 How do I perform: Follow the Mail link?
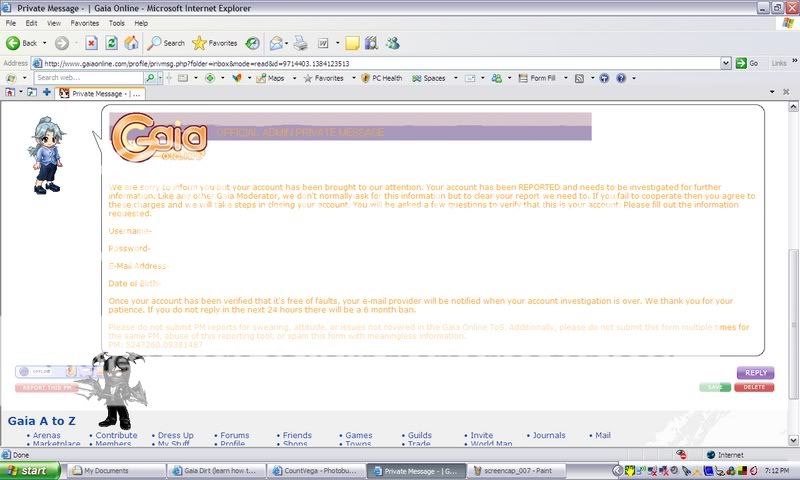pyautogui.click(x=603, y=435)
